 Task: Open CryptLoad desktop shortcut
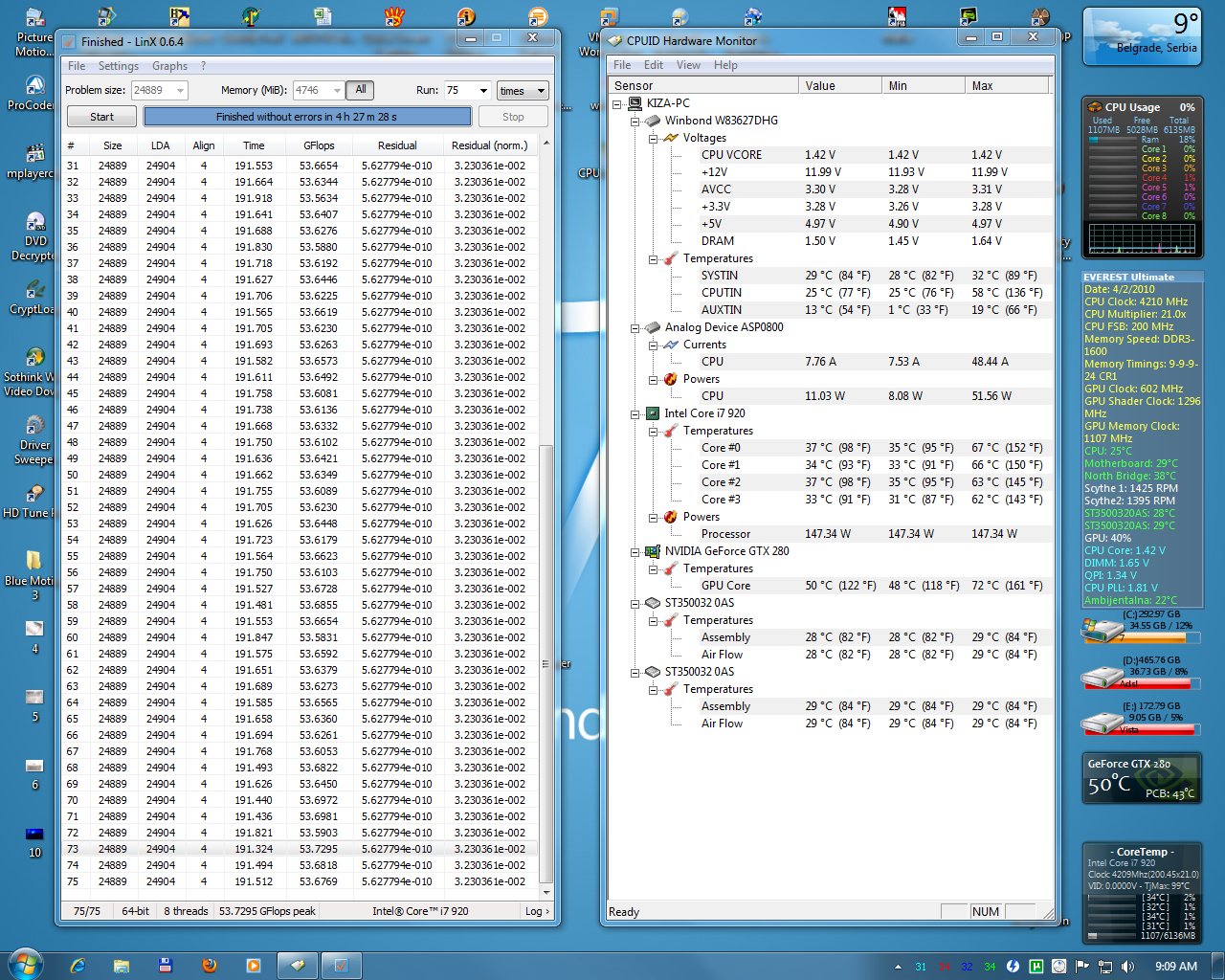click(x=34, y=297)
